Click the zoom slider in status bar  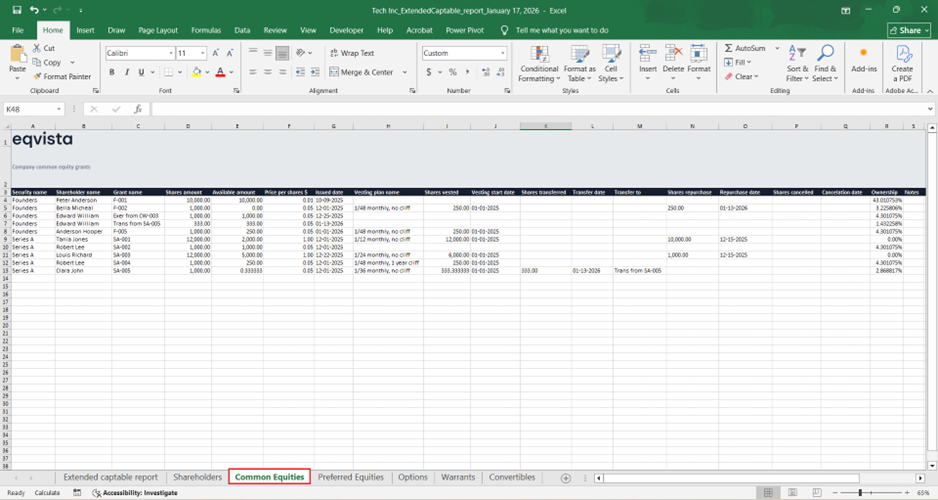[x=861, y=493]
